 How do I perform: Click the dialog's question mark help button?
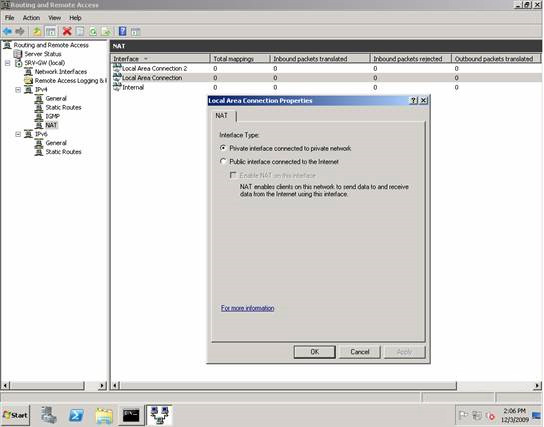point(414,101)
